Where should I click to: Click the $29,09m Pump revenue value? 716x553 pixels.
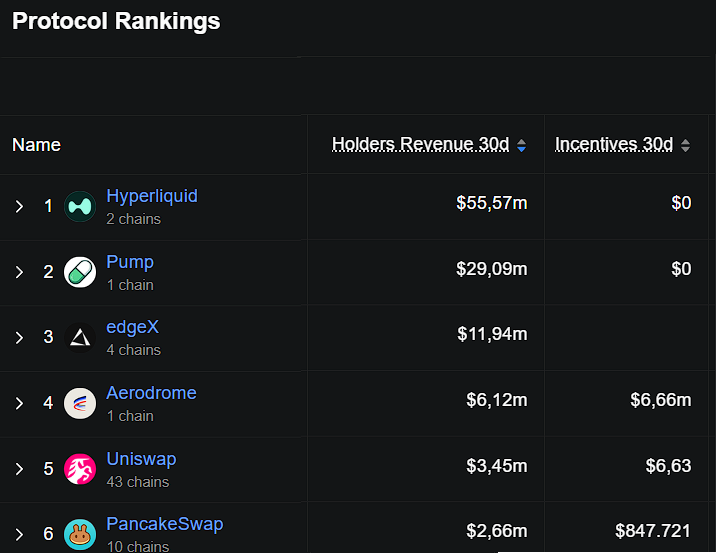click(x=492, y=269)
